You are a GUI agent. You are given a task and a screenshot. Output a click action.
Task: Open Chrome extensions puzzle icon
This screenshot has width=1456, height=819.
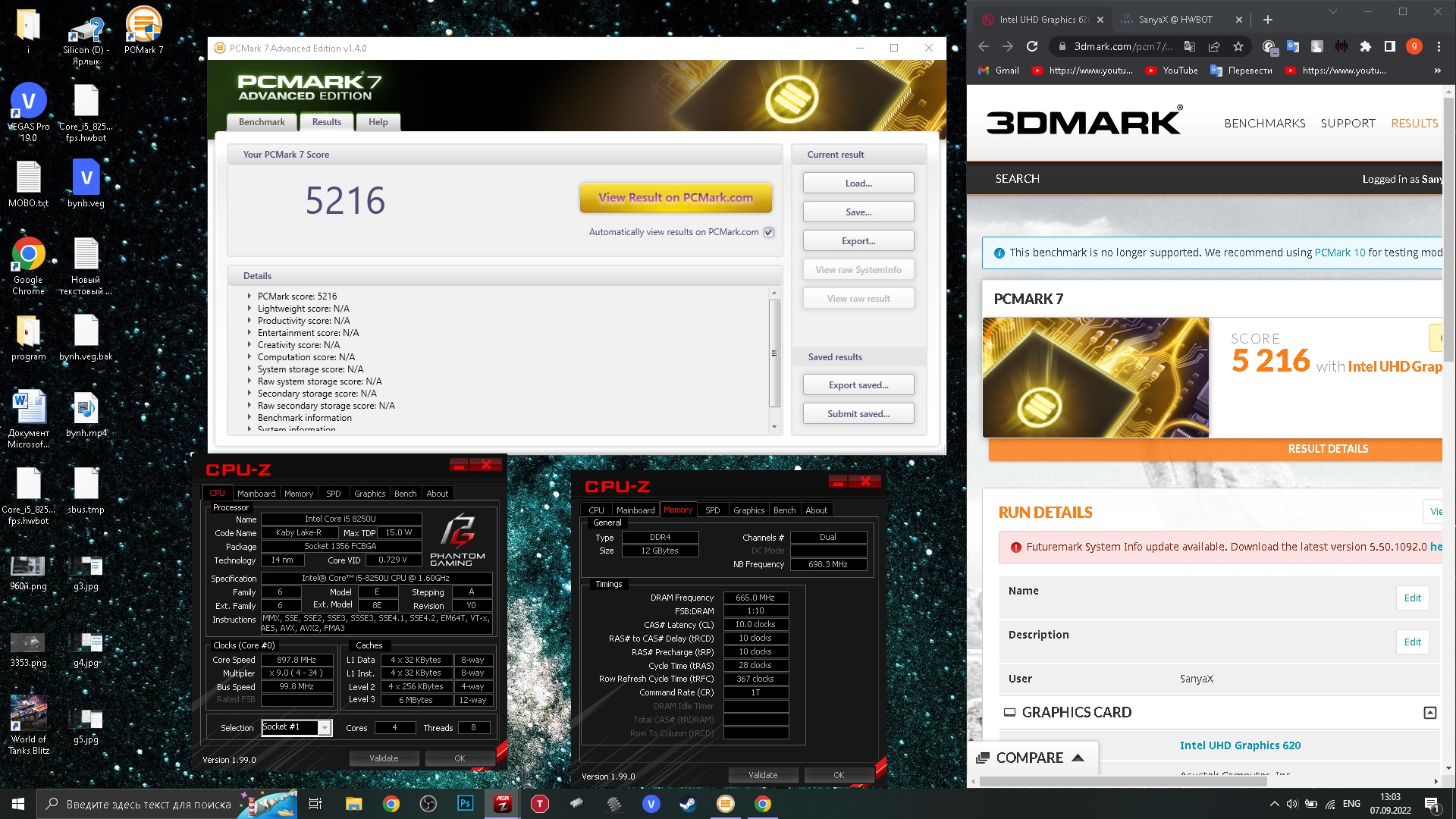1365,46
